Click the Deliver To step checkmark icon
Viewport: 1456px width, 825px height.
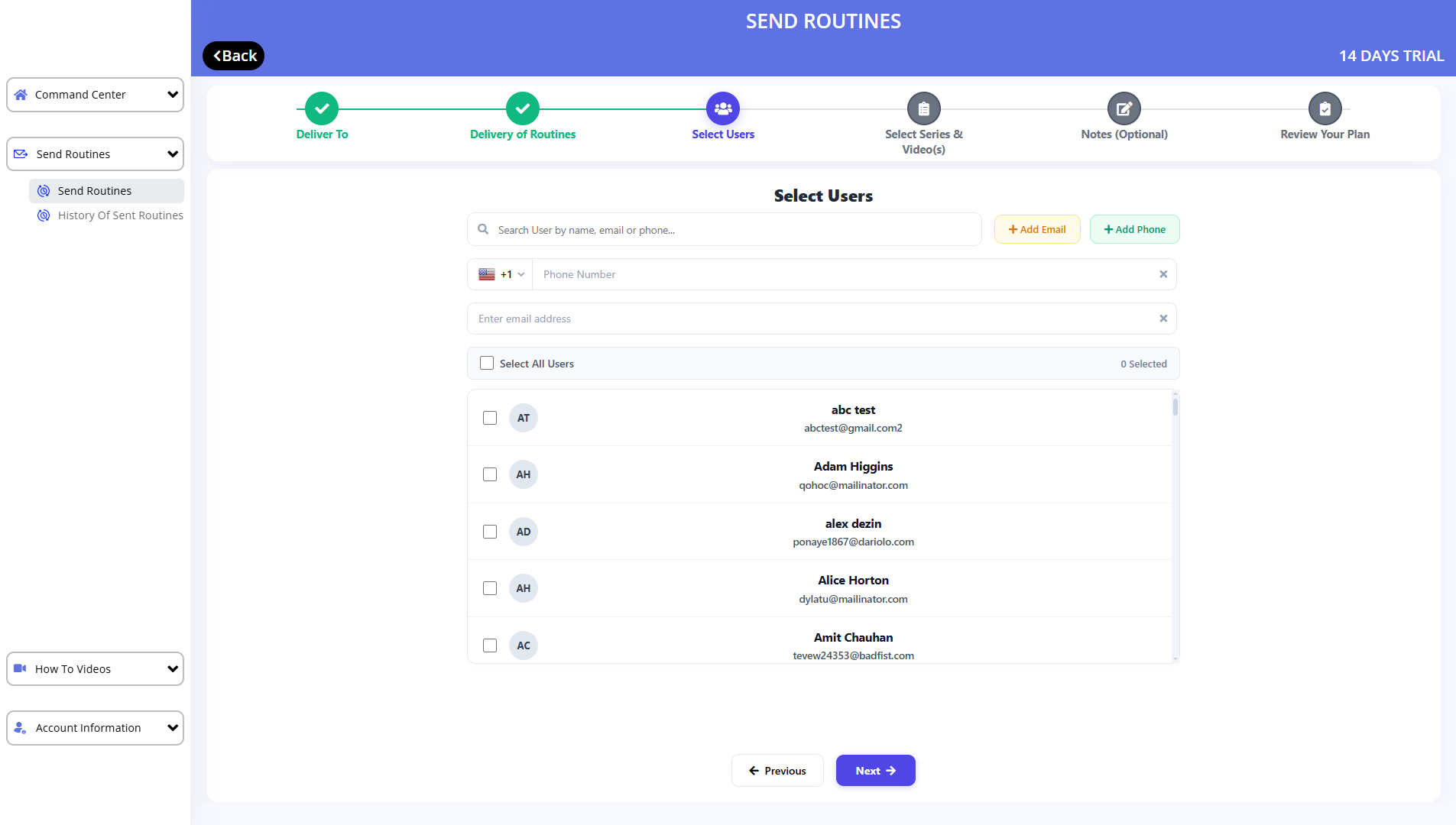pos(322,108)
